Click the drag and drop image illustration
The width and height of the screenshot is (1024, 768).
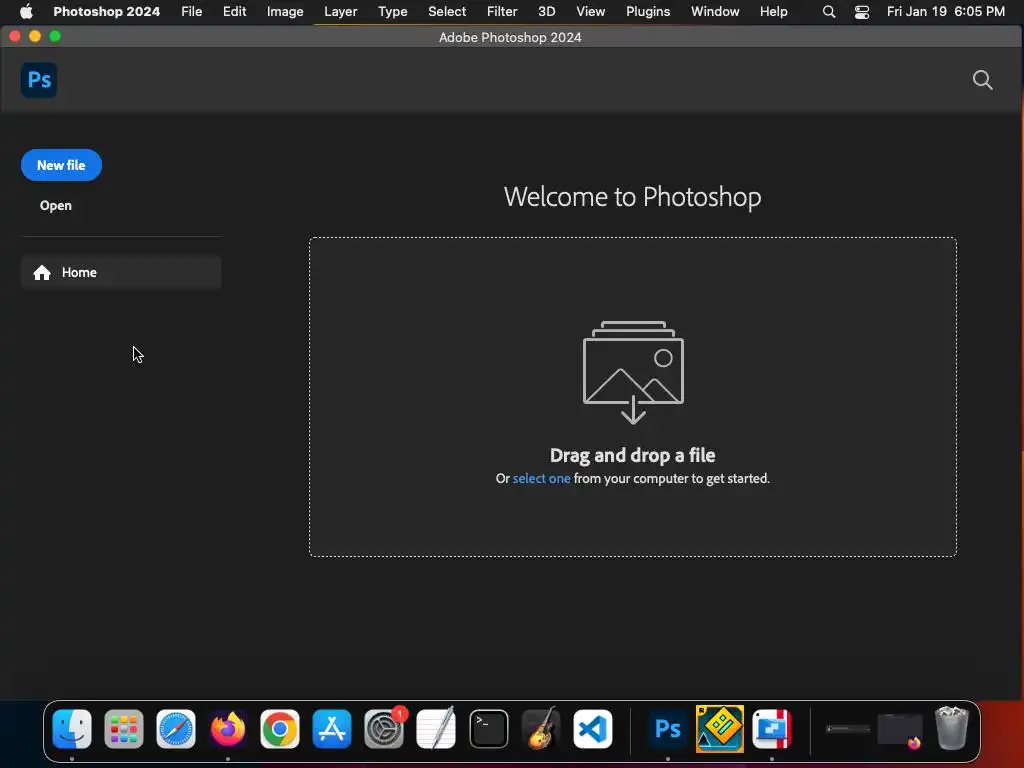(x=633, y=372)
